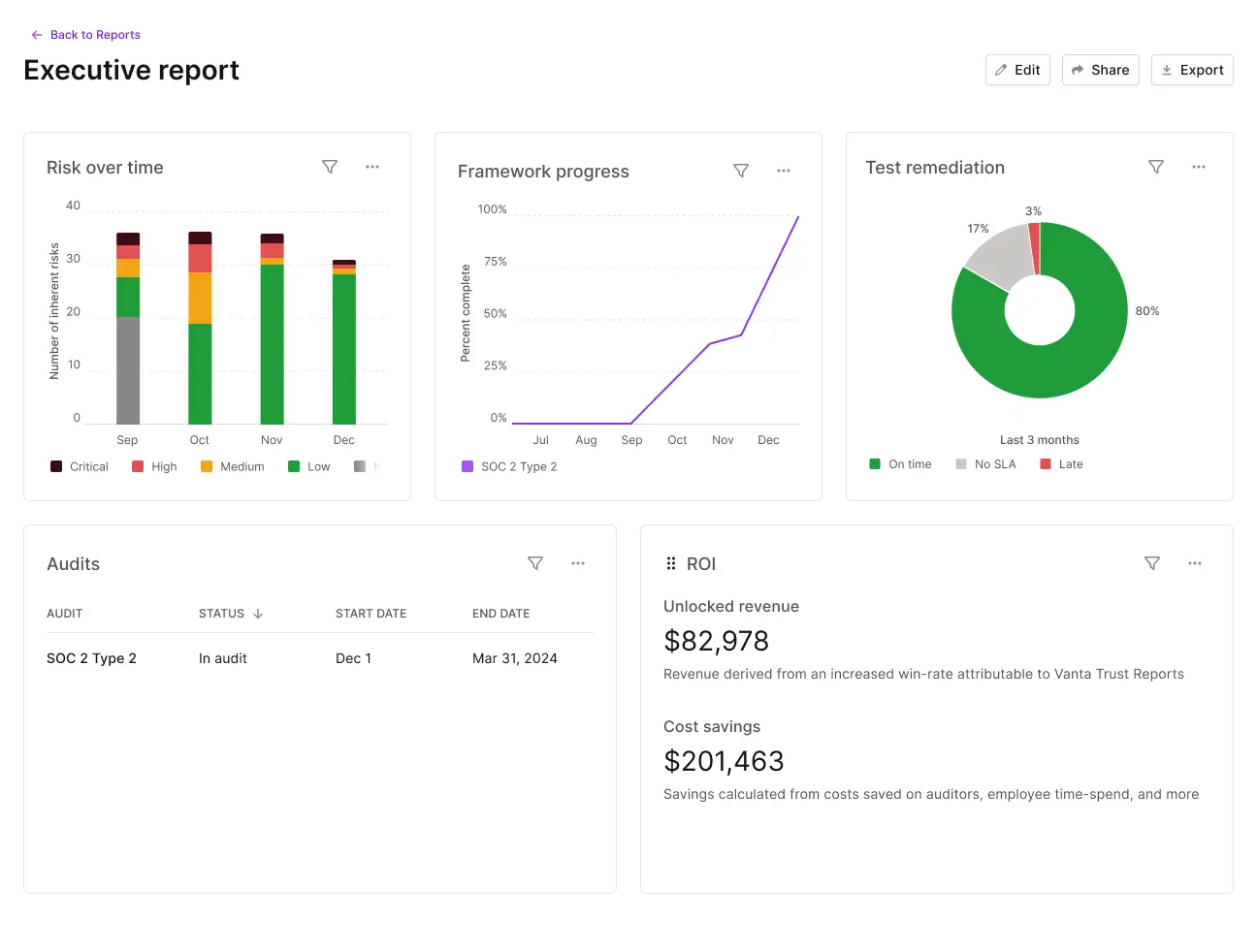The image size is (1257, 952).
Task: Toggle the On time legend under Test remediation
Action: [900, 463]
